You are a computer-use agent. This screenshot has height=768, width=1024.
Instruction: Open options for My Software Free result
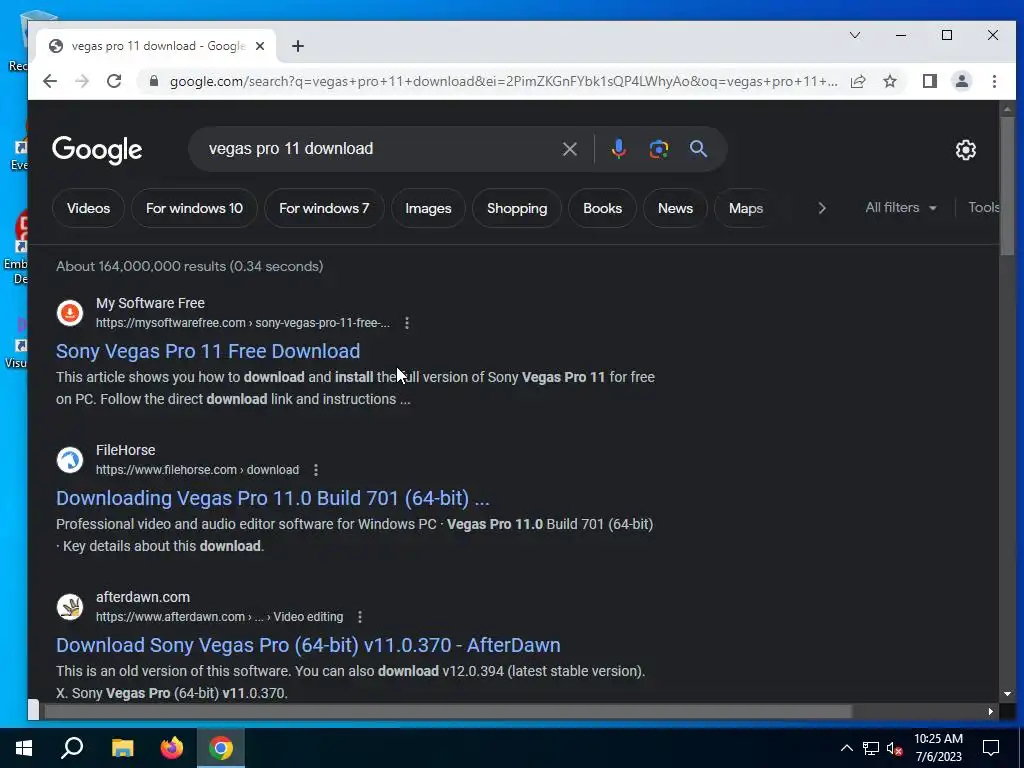tap(407, 323)
